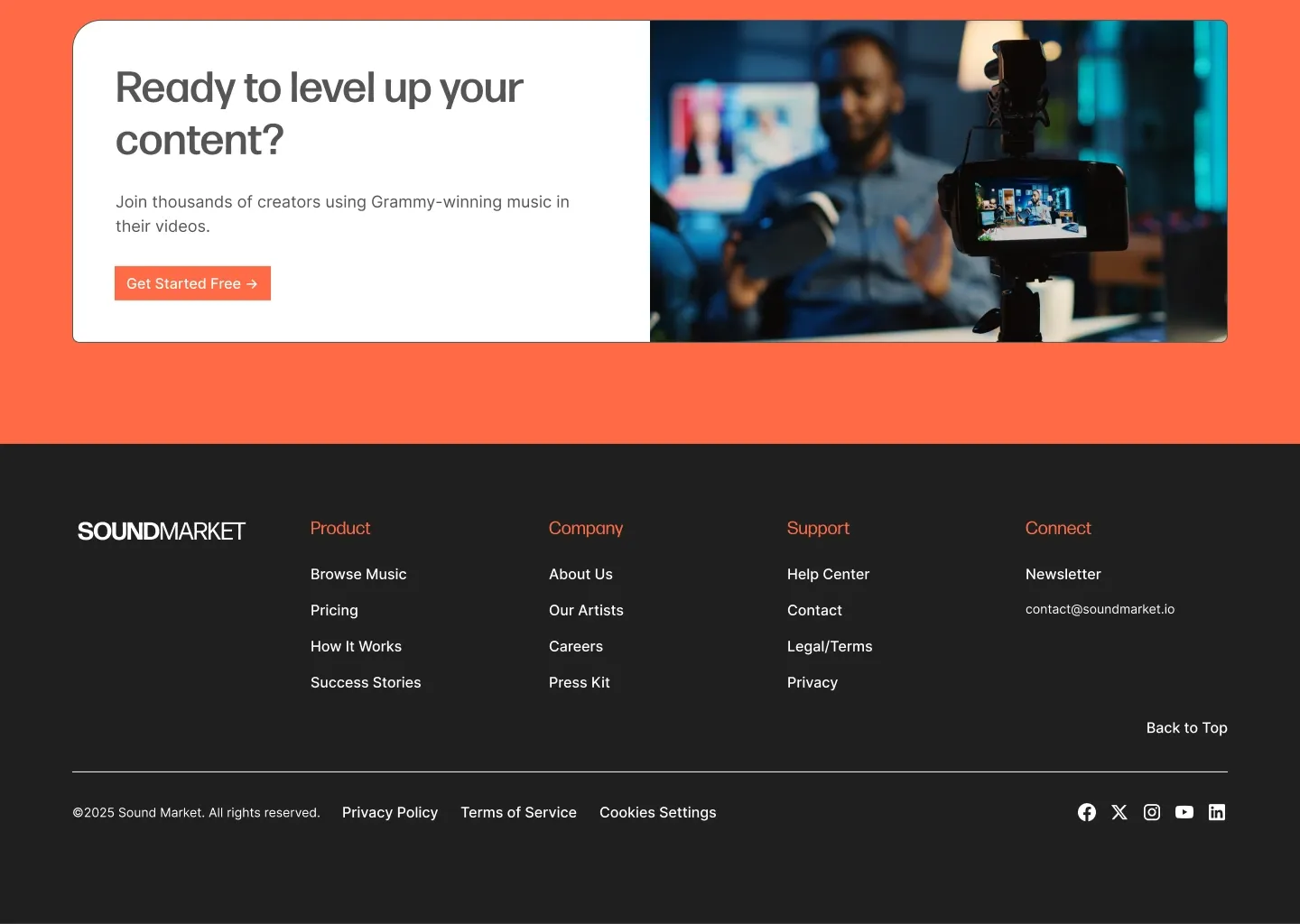Click the SOUNDMARKET footer logo
The image size is (1300, 924).
[x=162, y=531]
